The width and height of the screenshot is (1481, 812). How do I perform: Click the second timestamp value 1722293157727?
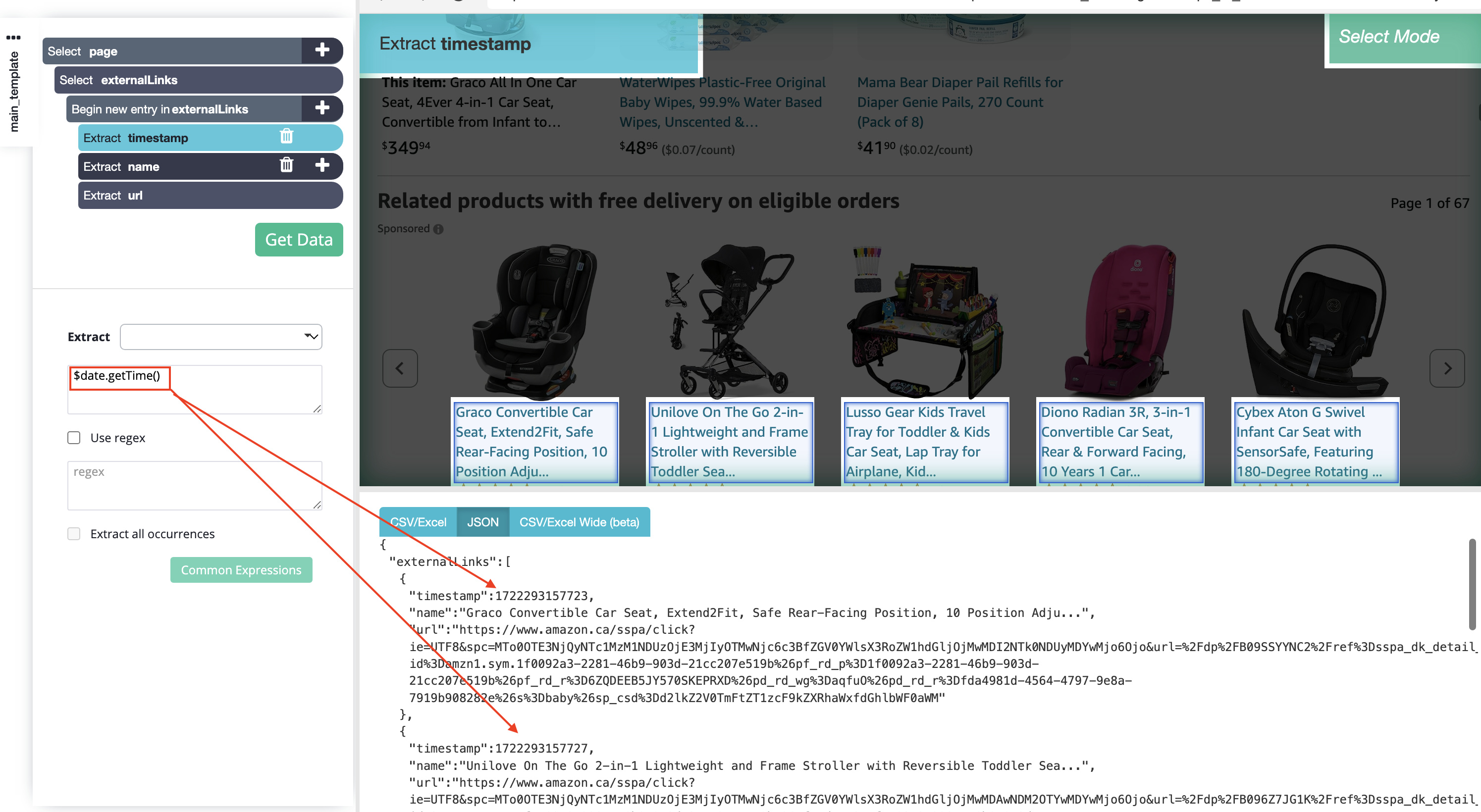point(541,748)
